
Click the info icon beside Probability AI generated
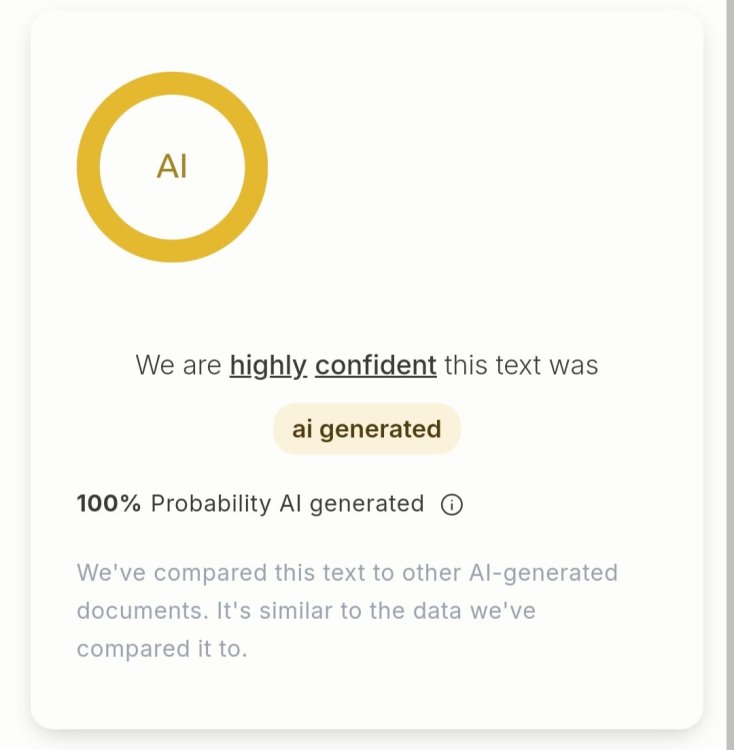(x=451, y=504)
